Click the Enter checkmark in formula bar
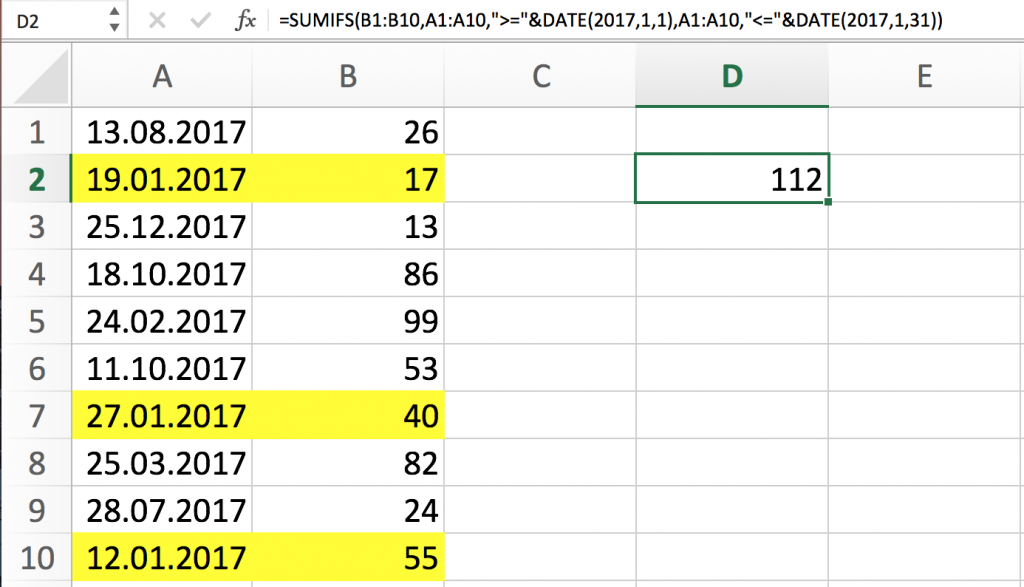This screenshot has height=587, width=1024. tap(200, 21)
